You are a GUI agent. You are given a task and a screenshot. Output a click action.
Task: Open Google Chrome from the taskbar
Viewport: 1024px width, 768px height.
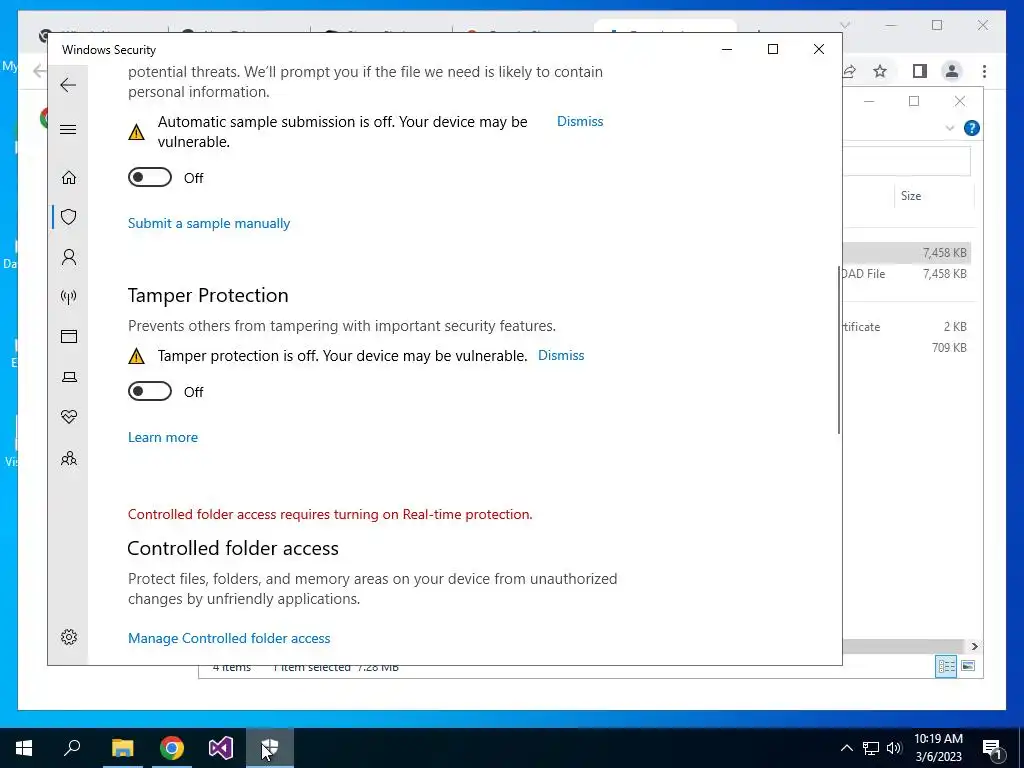coord(172,748)
